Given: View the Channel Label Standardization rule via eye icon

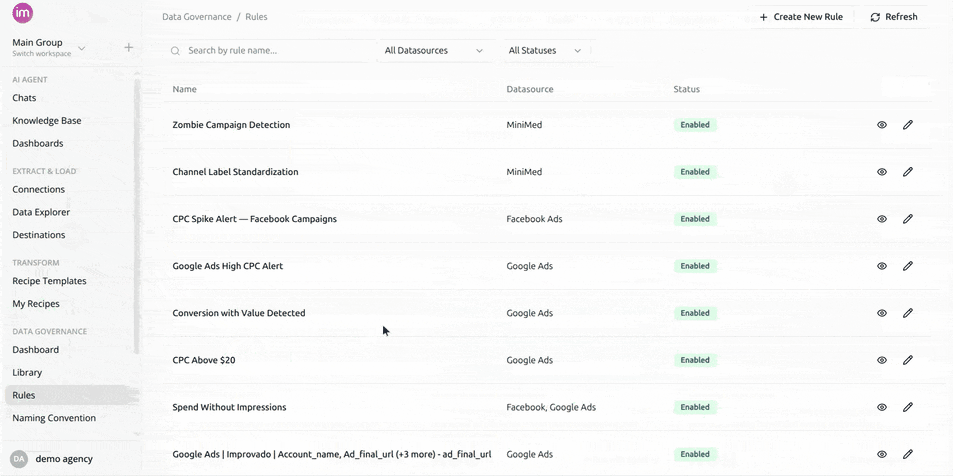Looking at the screenshot, I should point(882,172).
